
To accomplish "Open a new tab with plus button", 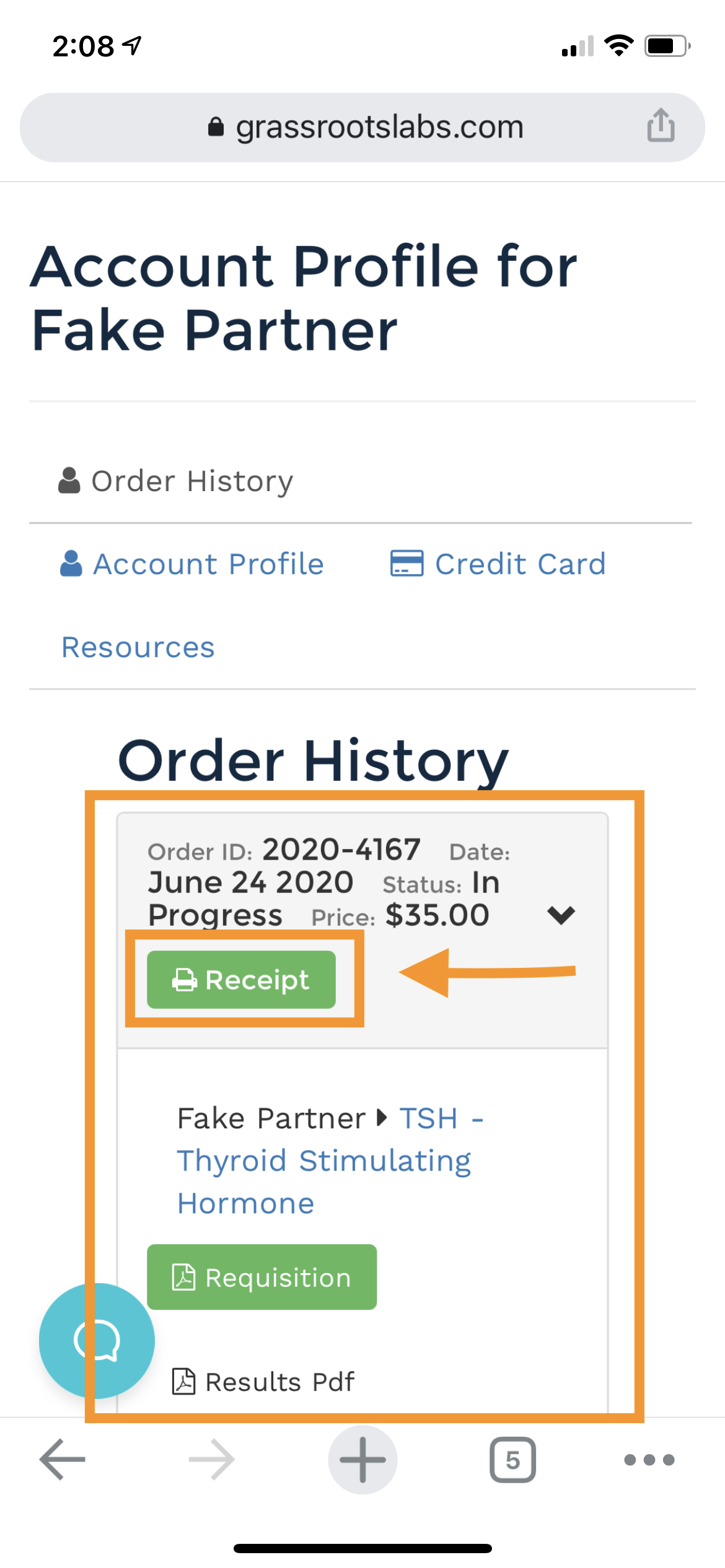I will point(362,1460).
